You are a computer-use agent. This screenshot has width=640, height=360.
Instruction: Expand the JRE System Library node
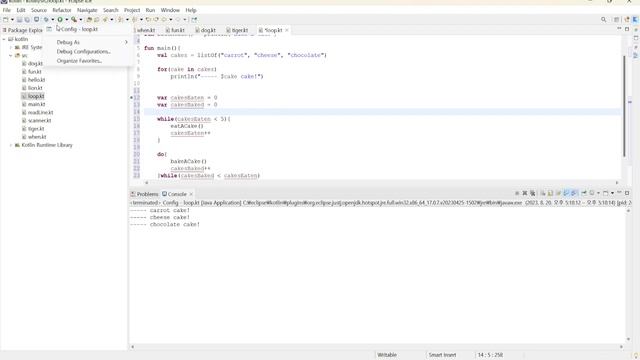pos(11,47)
